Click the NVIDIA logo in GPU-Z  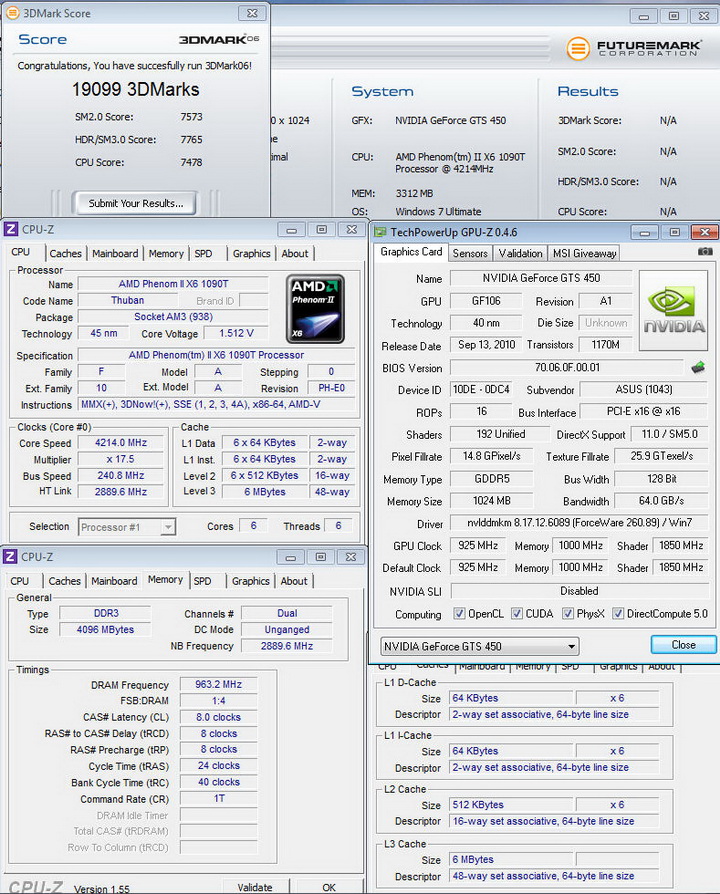tap(673, 310)
